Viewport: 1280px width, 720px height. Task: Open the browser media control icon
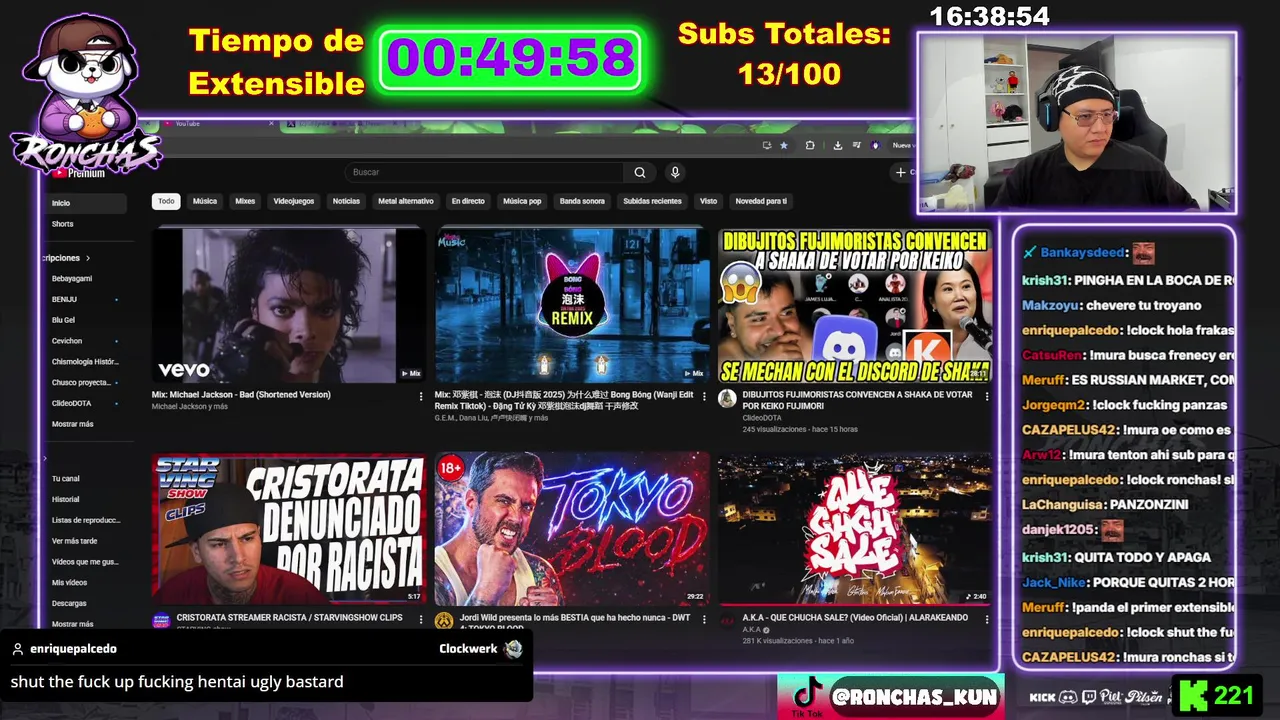855,145
